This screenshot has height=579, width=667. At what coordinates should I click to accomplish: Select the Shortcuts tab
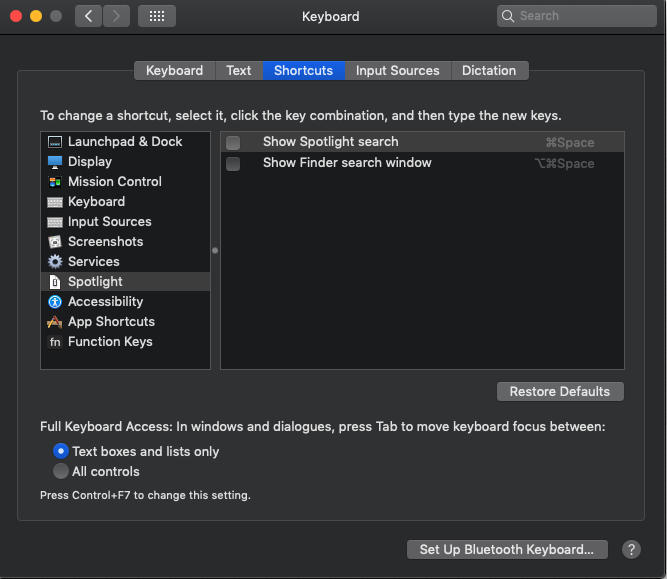coord(303,71)
